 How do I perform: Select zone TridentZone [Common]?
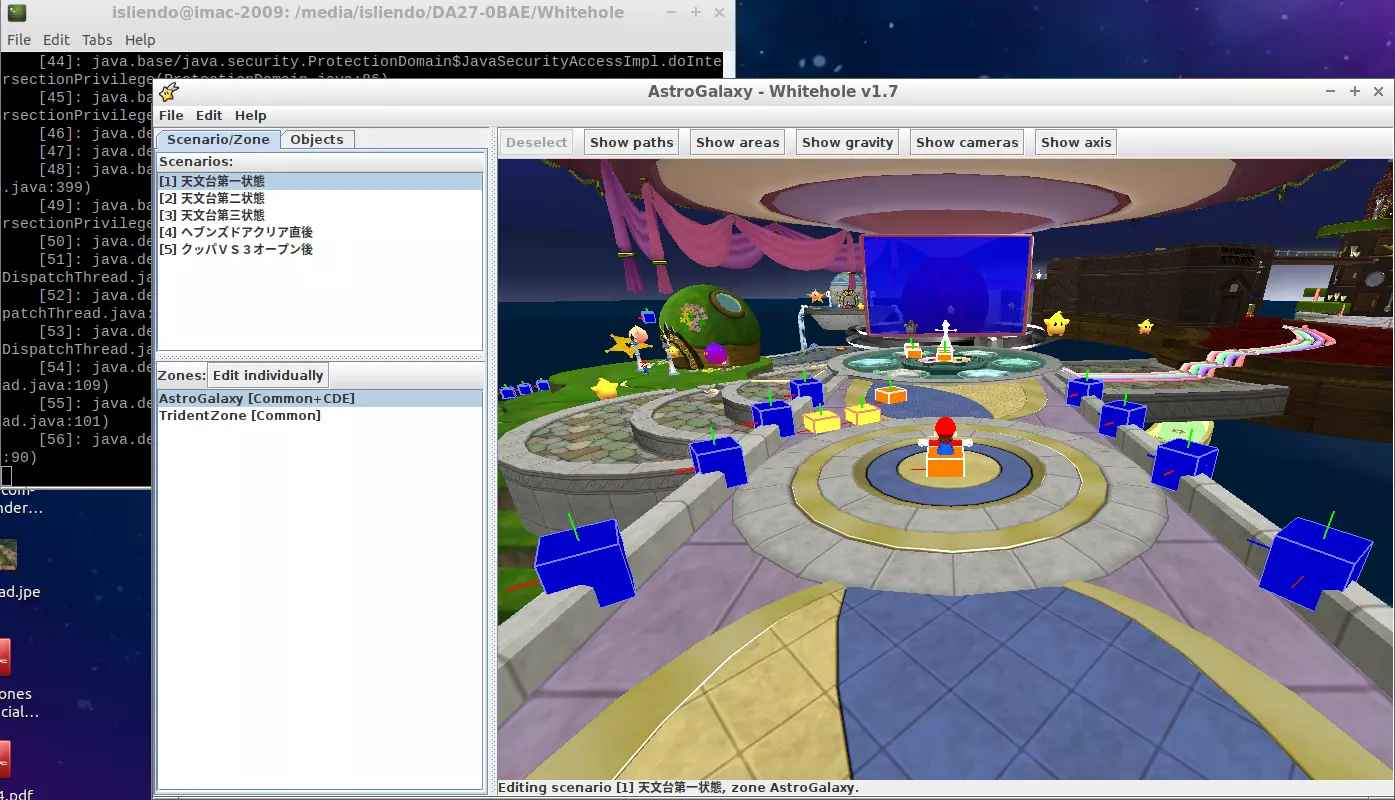(320, 416)
